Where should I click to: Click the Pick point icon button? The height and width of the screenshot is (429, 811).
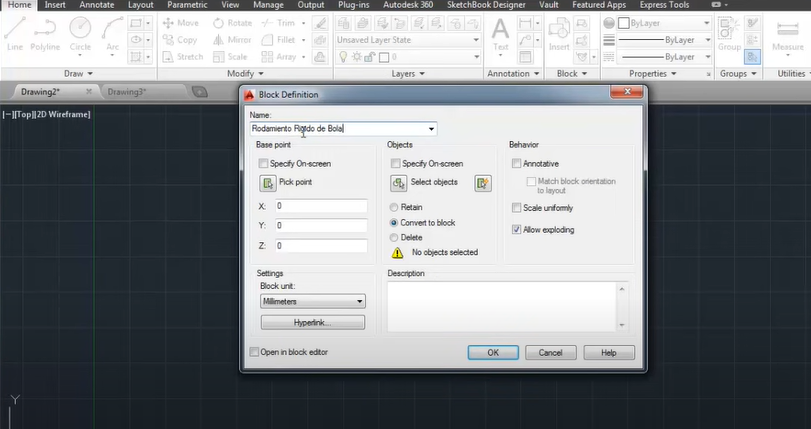tap(267, 183)
